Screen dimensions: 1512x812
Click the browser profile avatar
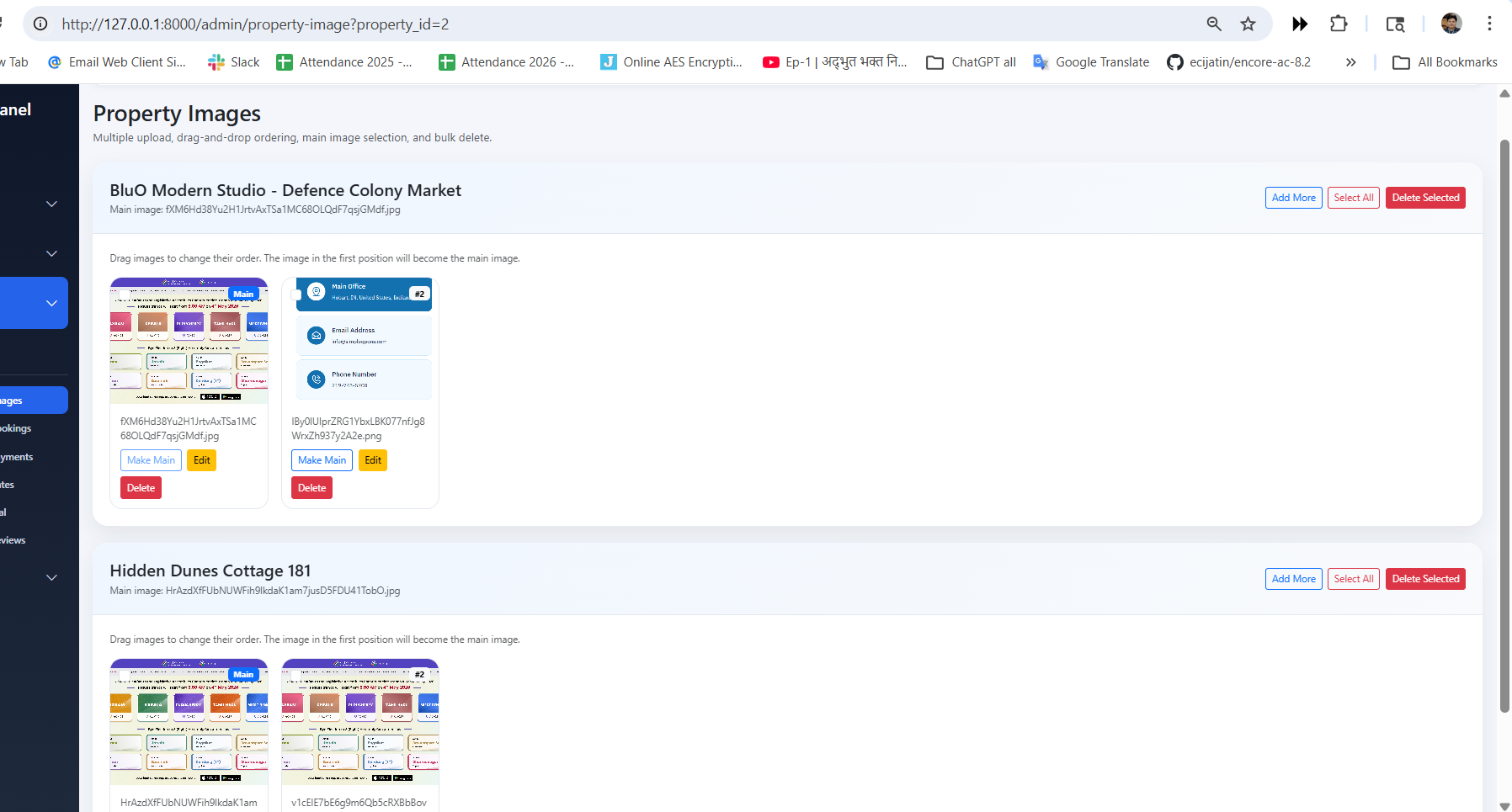1451,24
